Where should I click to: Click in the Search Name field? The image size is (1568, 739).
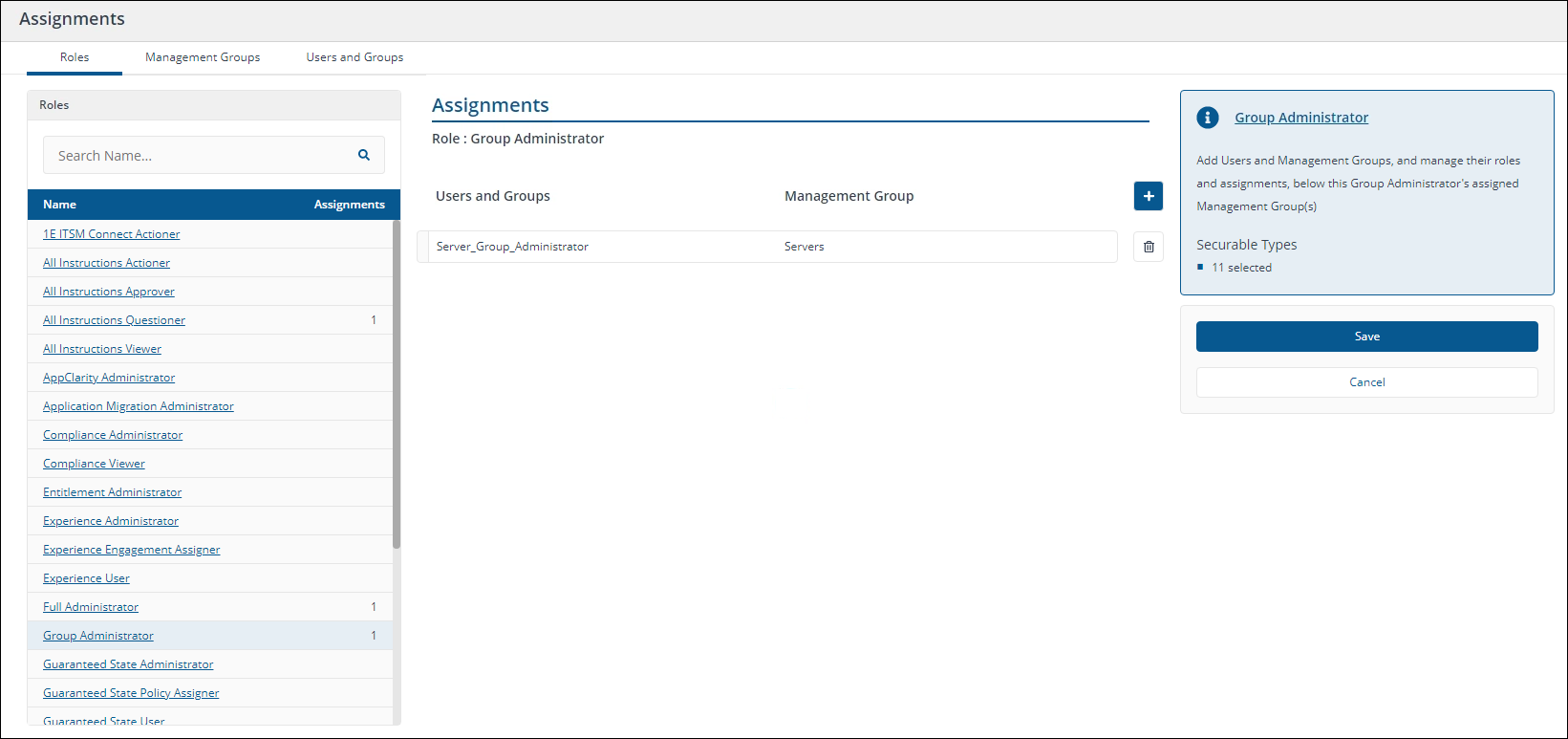(x=201, y=156)
